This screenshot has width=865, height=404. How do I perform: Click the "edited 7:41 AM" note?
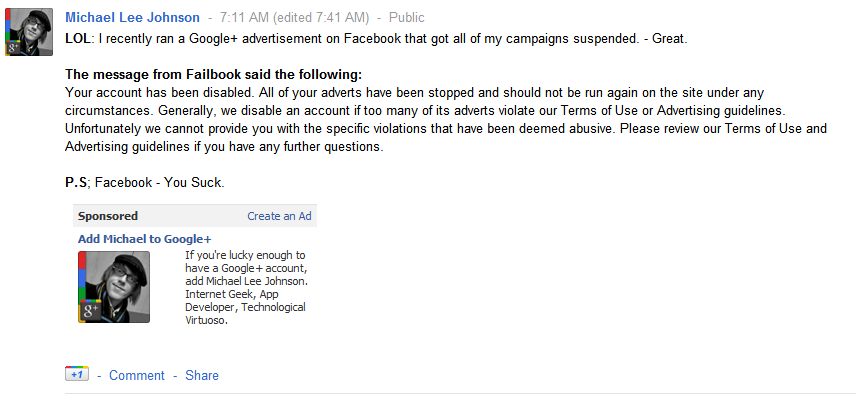[325, 18]
